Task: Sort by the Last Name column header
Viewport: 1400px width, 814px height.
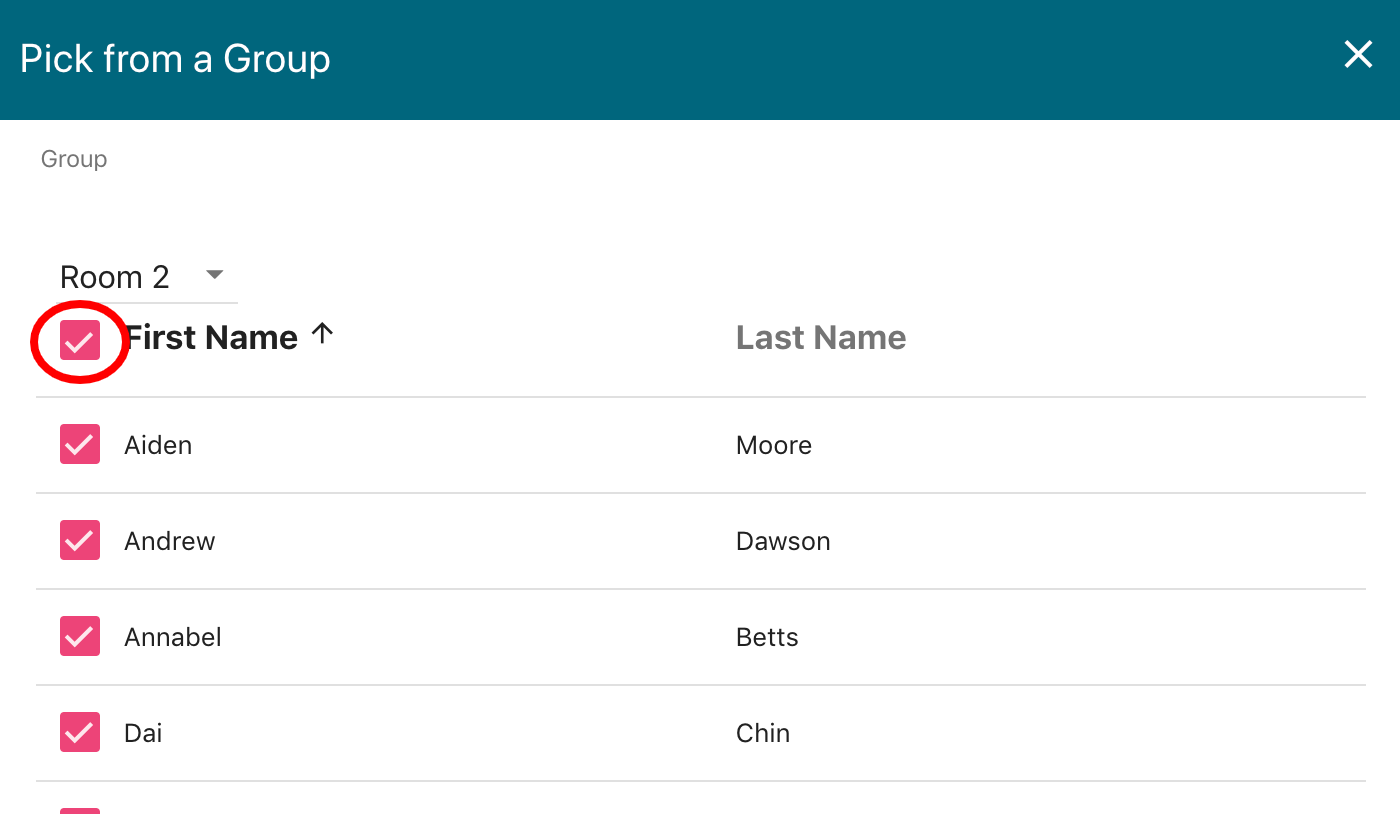Action: 821,338
